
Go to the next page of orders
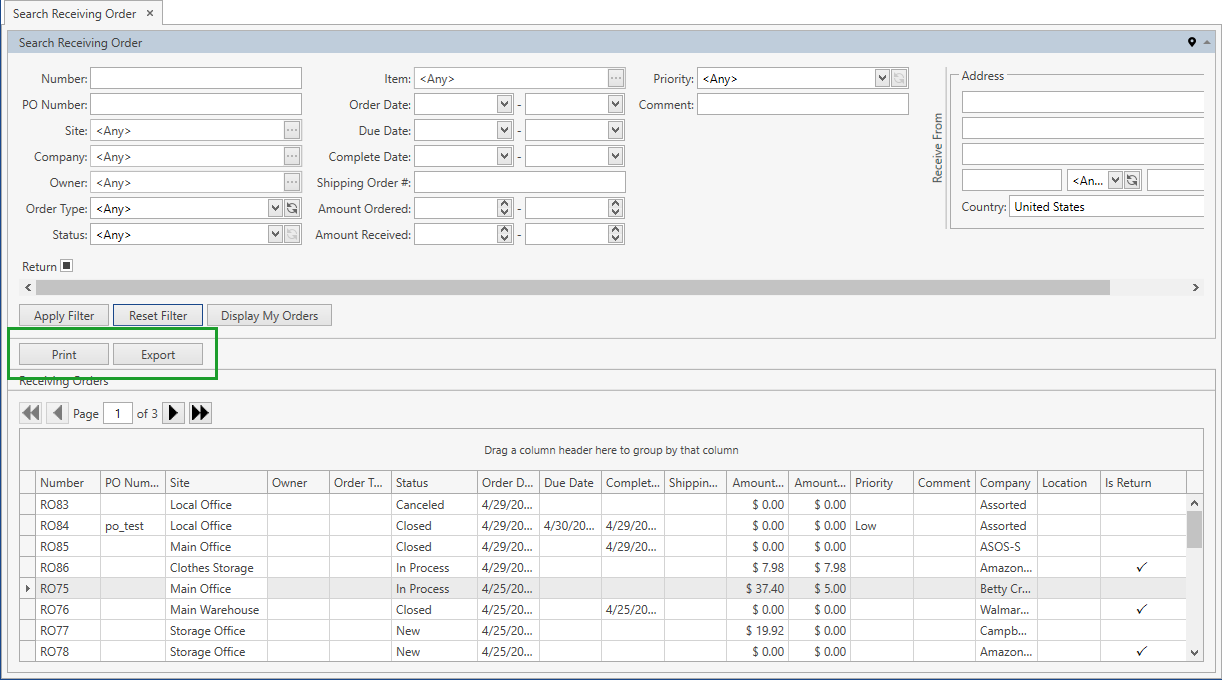coord(172,412)
